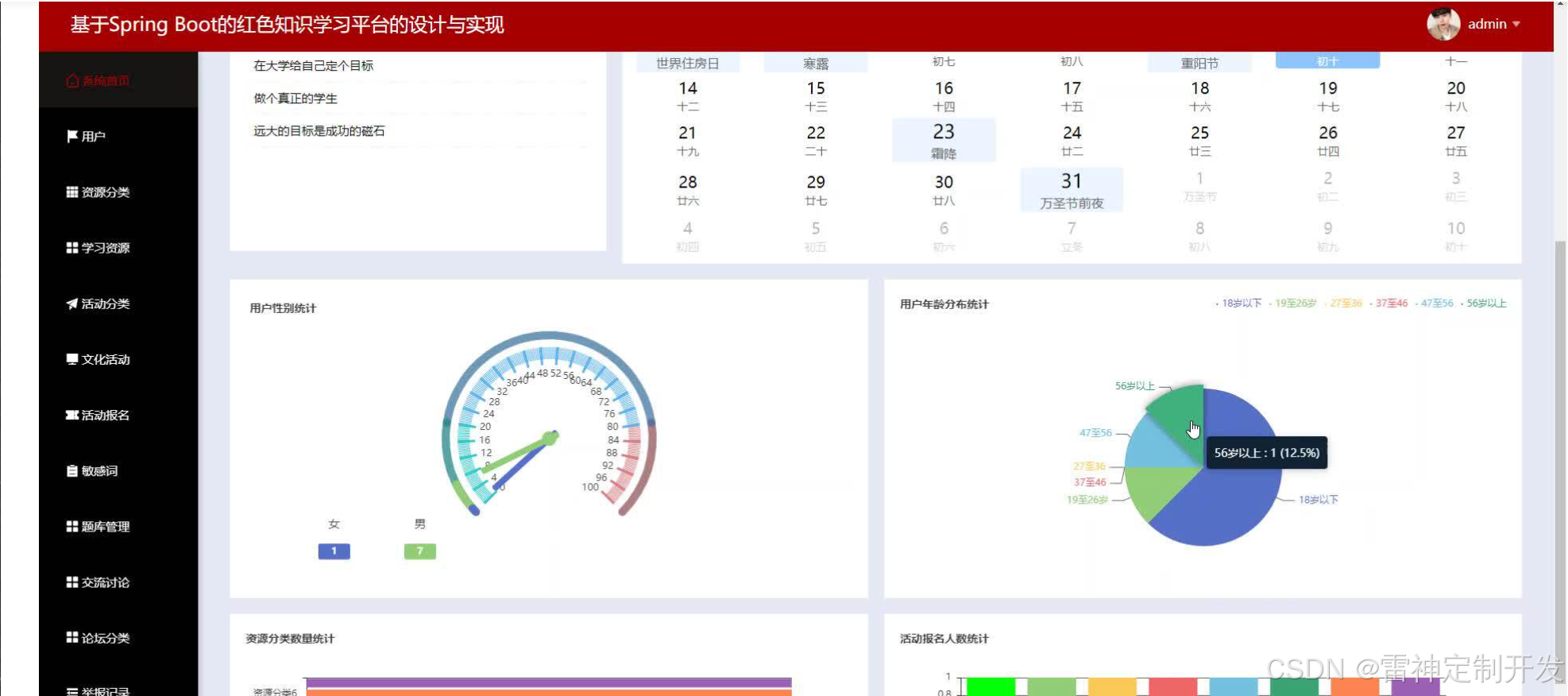Toggle the 19至26岁 legend item
Viewport: 1568px width, 696px height.
1292,304
